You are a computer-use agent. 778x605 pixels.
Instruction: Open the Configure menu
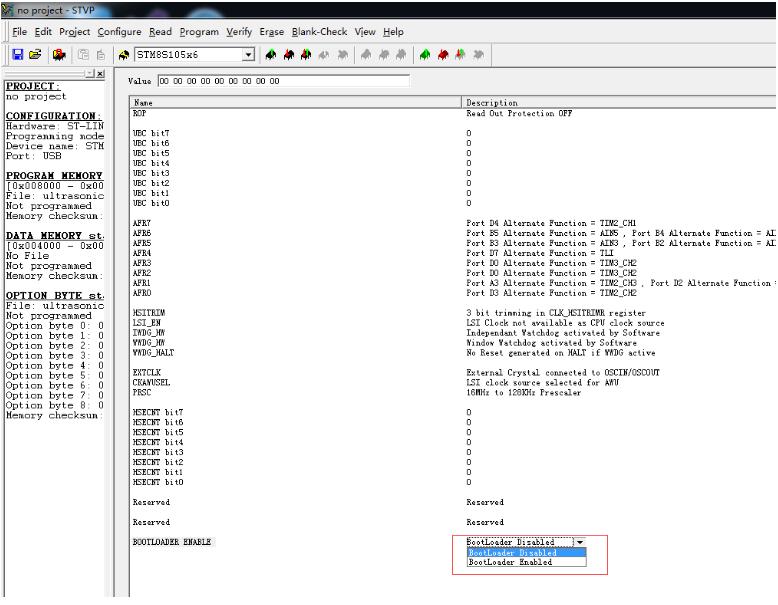(x=119, y=32)
